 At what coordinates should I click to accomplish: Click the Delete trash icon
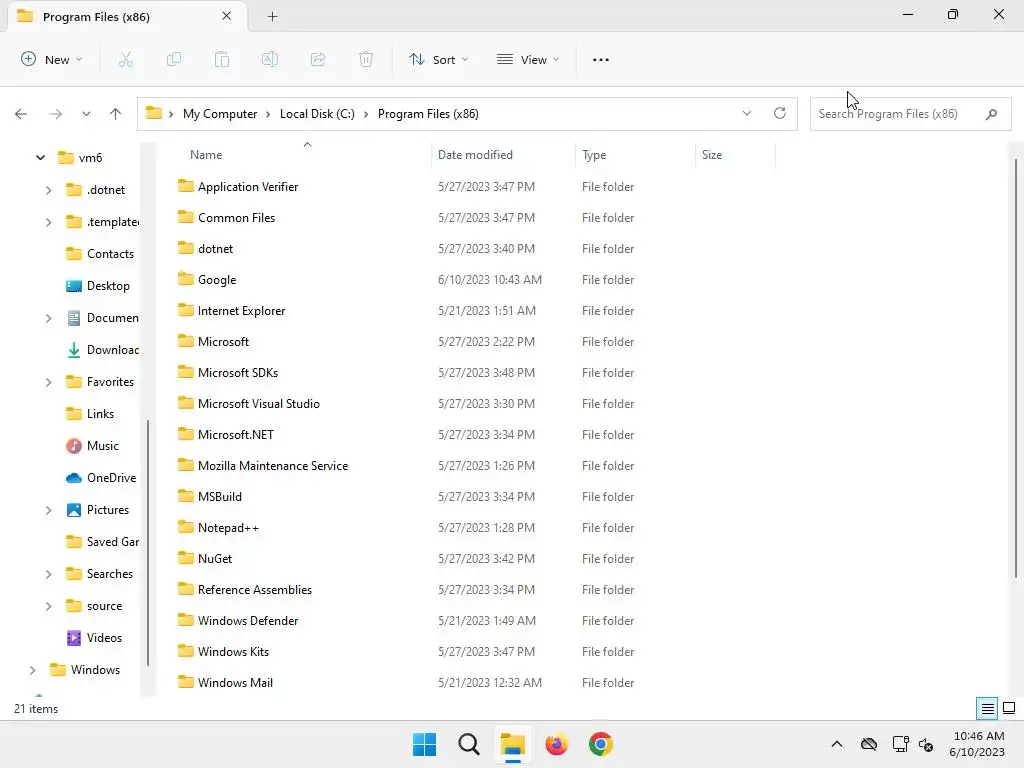366,59
